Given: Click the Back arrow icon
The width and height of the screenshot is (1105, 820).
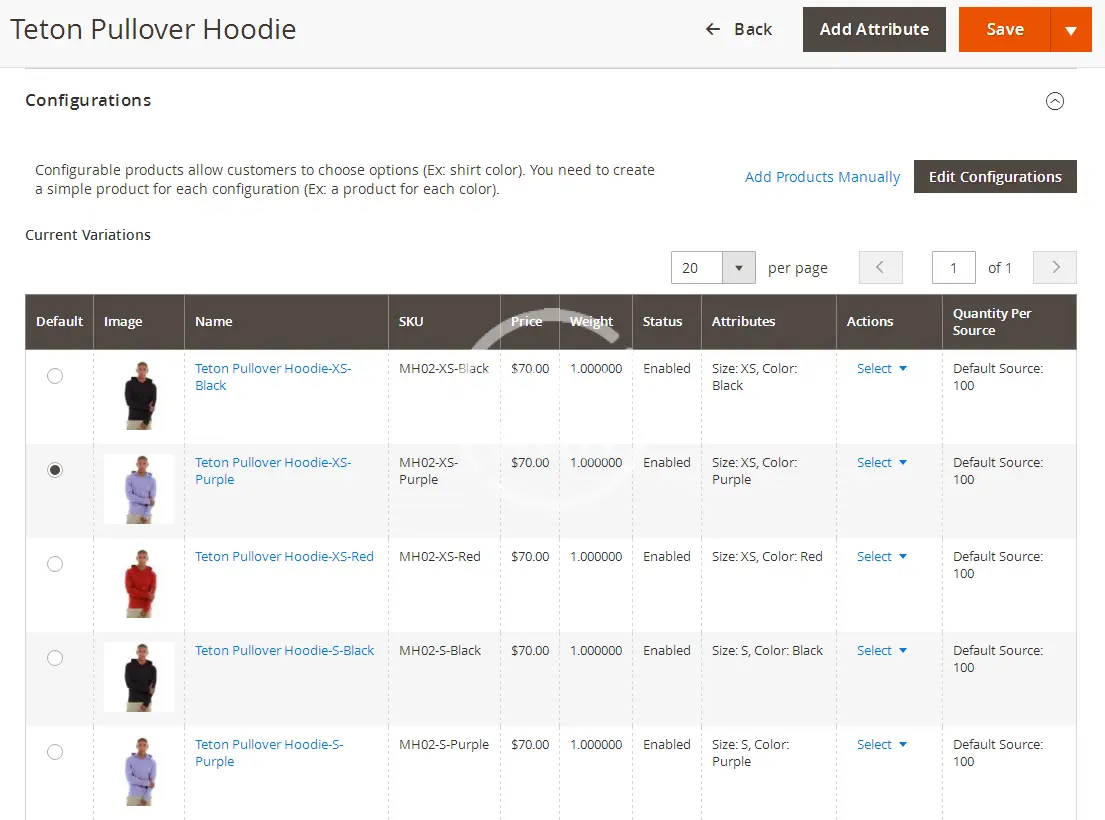Looking at the screenshot, I should point(713,30).
